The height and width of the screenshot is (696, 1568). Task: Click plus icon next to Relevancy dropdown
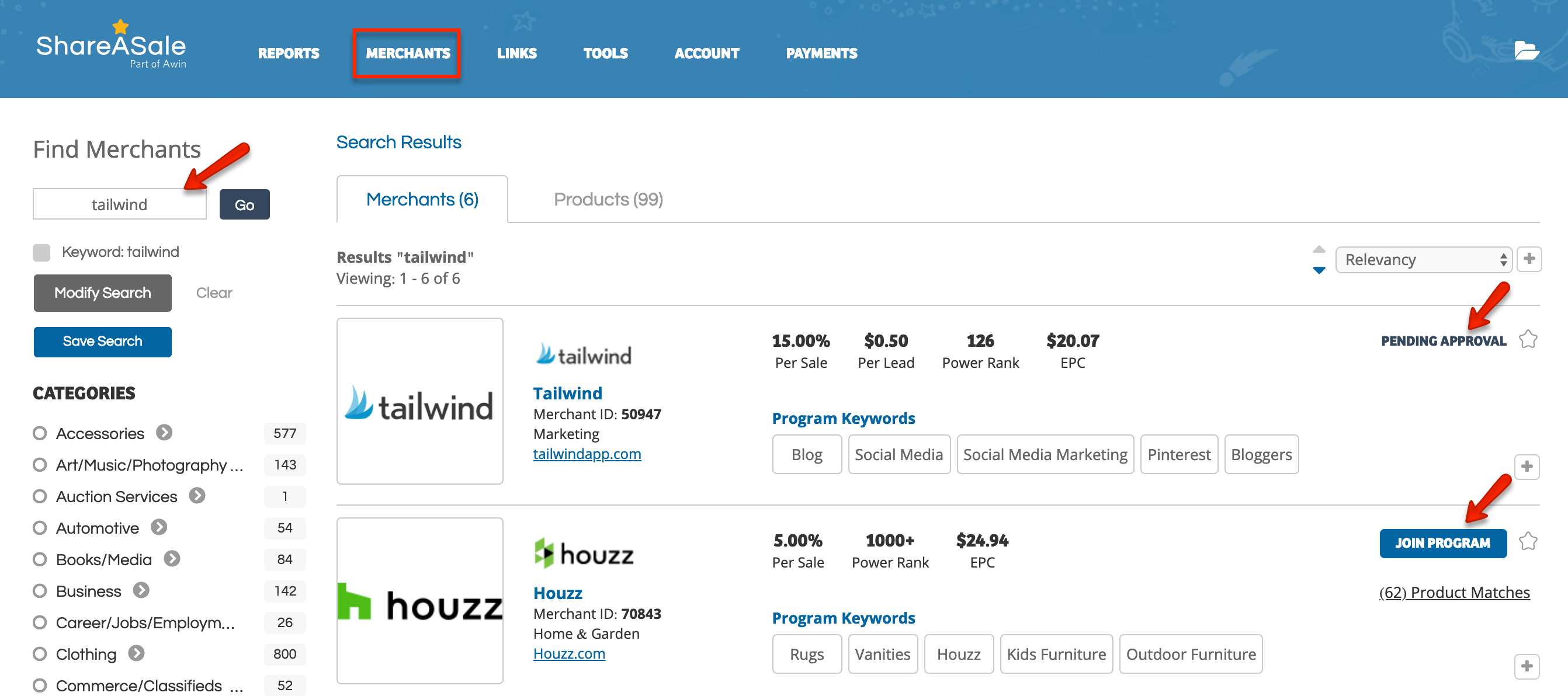pos(1529,259)
